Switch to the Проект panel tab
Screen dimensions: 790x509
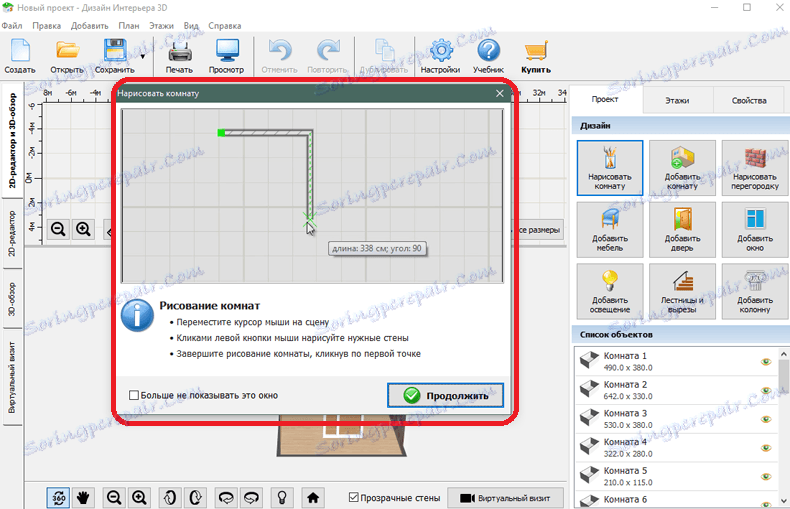tap(605, 99)
